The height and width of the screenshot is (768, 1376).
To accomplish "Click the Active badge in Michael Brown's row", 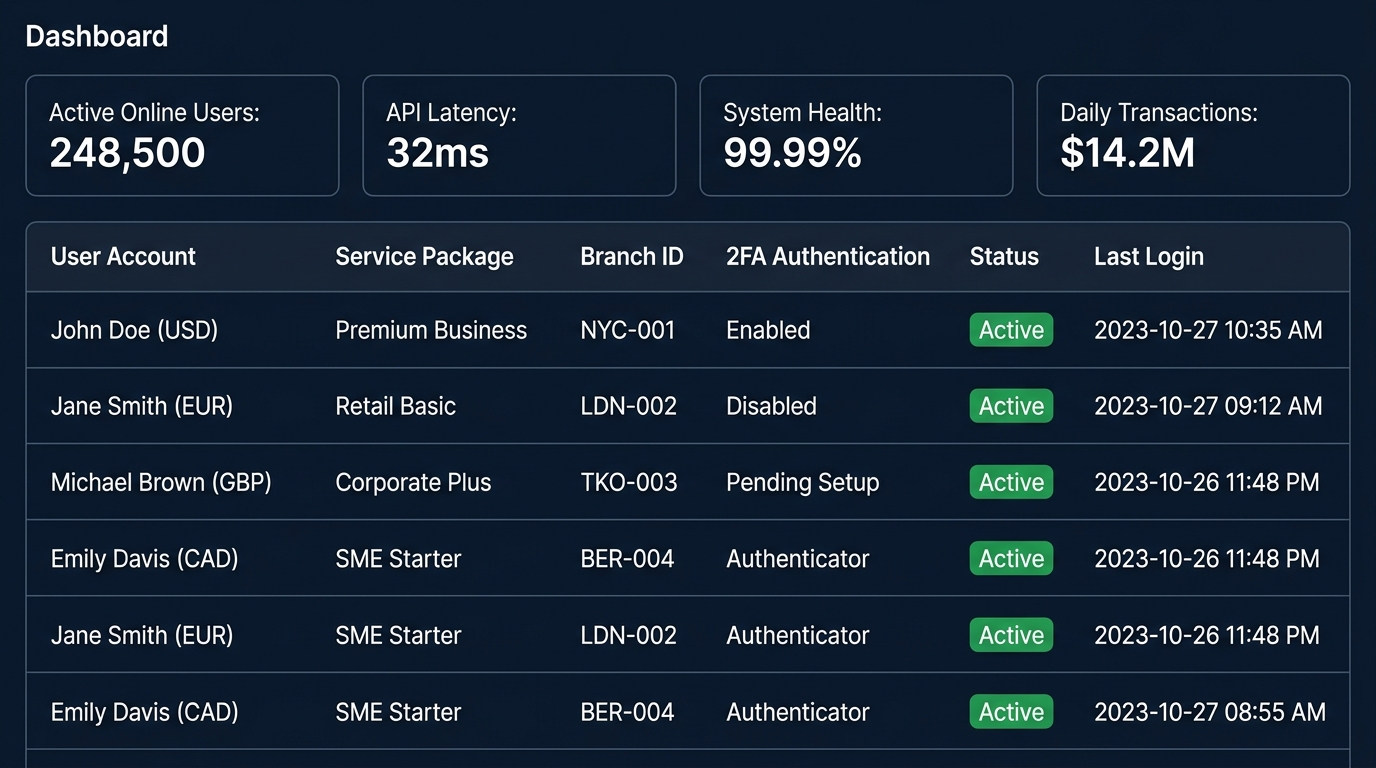I will tap(1011, 482).
